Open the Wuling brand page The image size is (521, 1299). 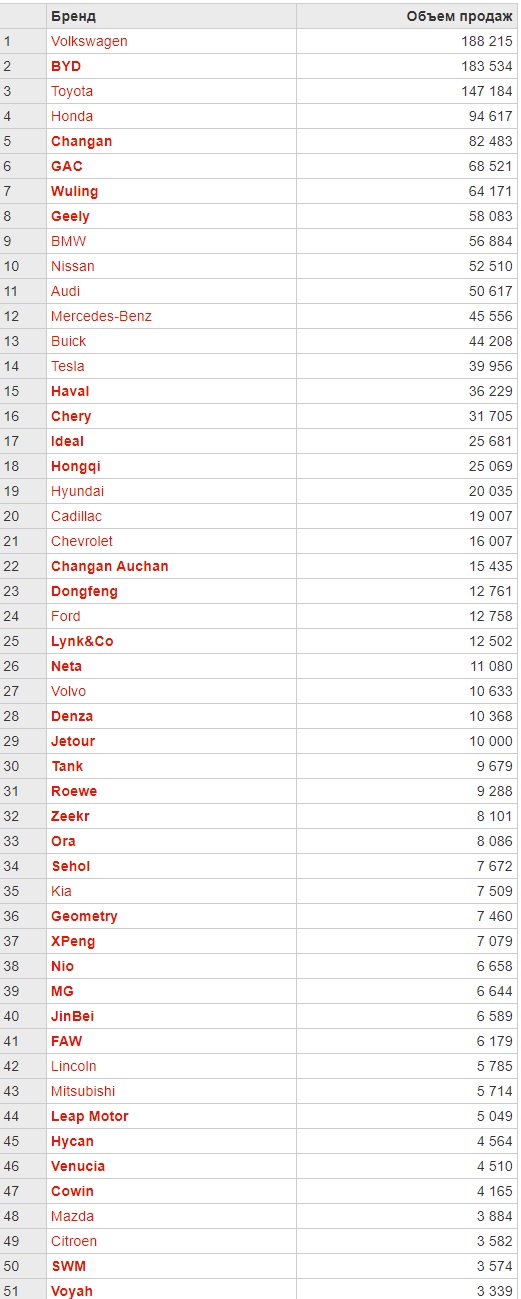point(74,191)
